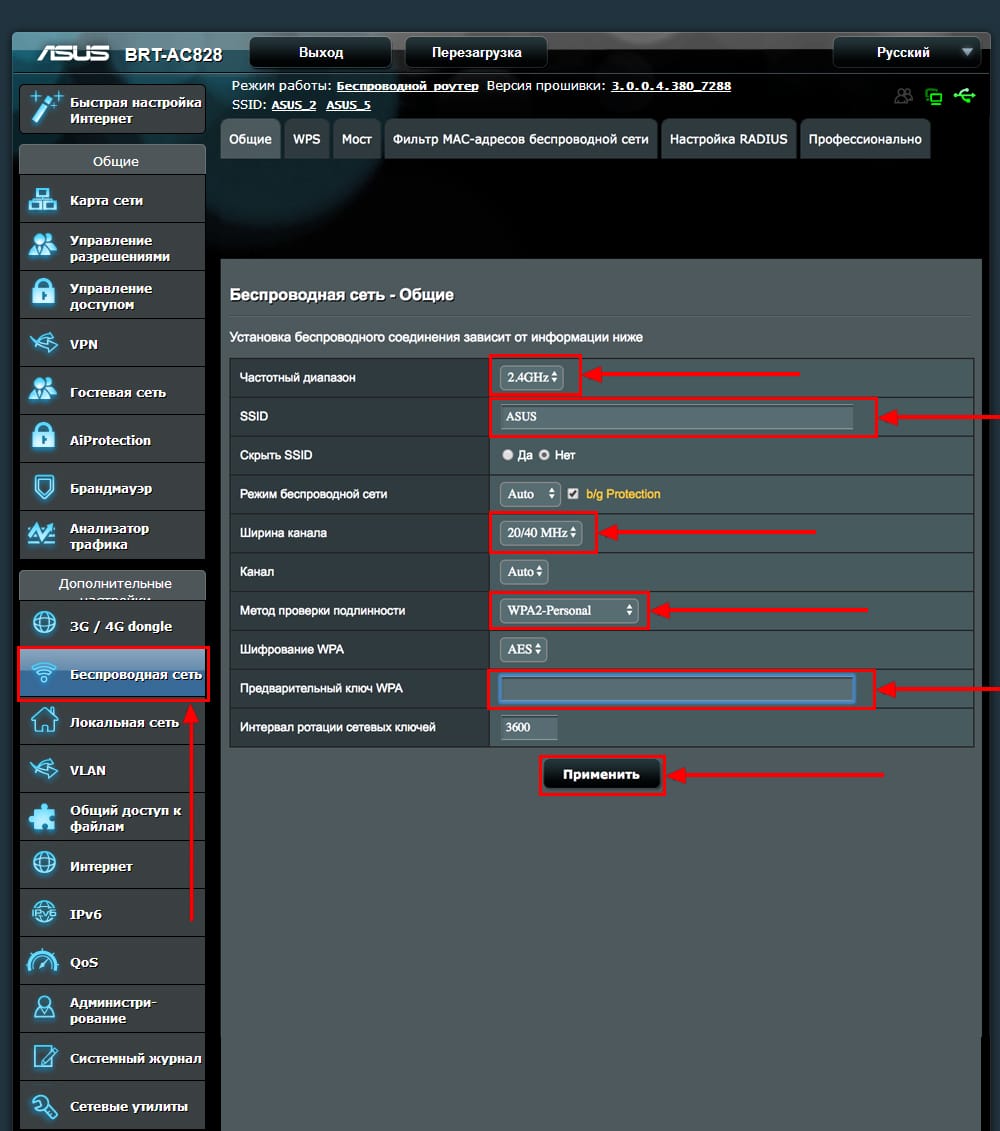Toggle the b/g Protection checkbox

[x=573, y=494]
